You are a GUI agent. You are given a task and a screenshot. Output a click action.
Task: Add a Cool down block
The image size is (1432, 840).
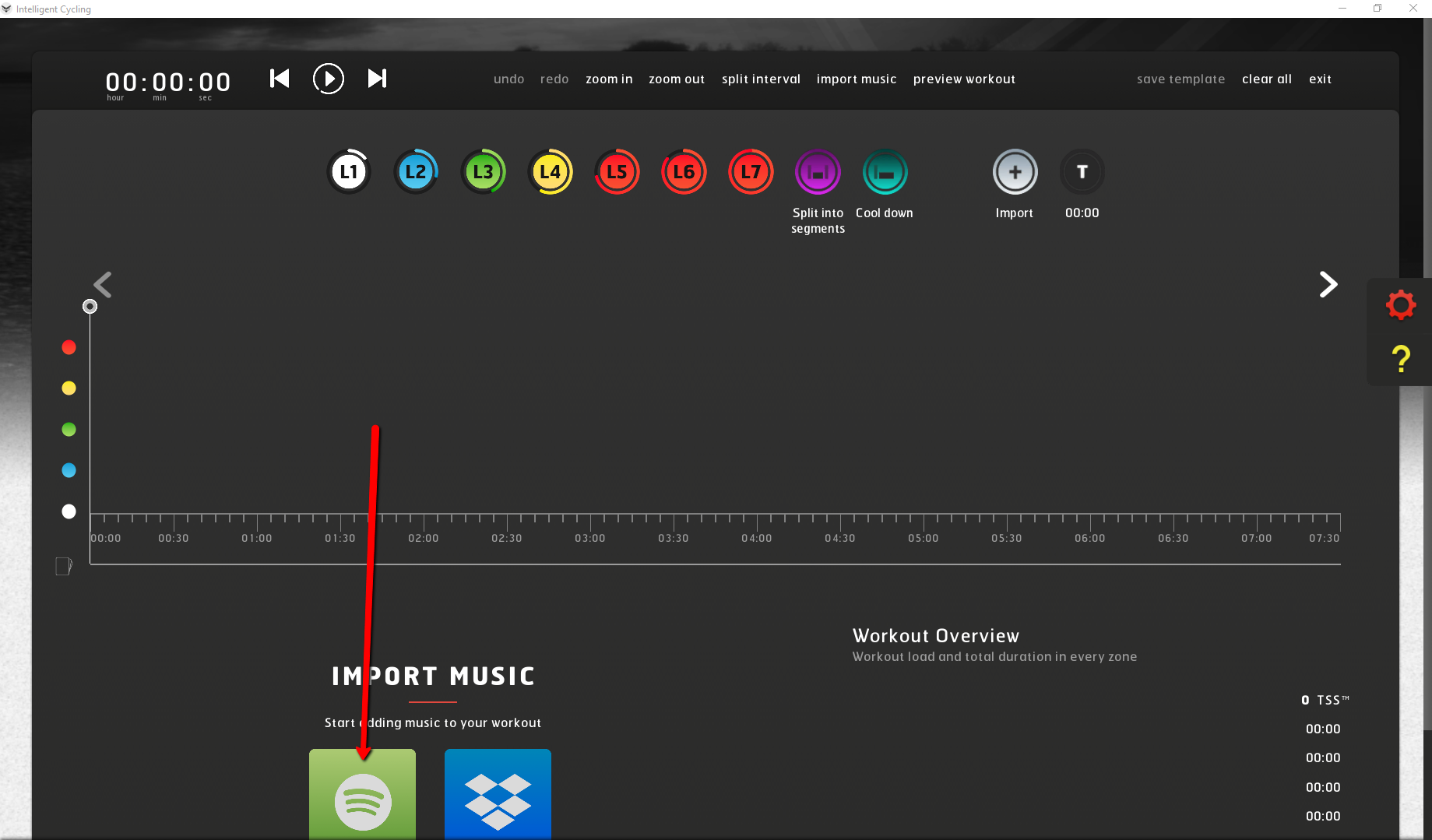tap(885, 172)
